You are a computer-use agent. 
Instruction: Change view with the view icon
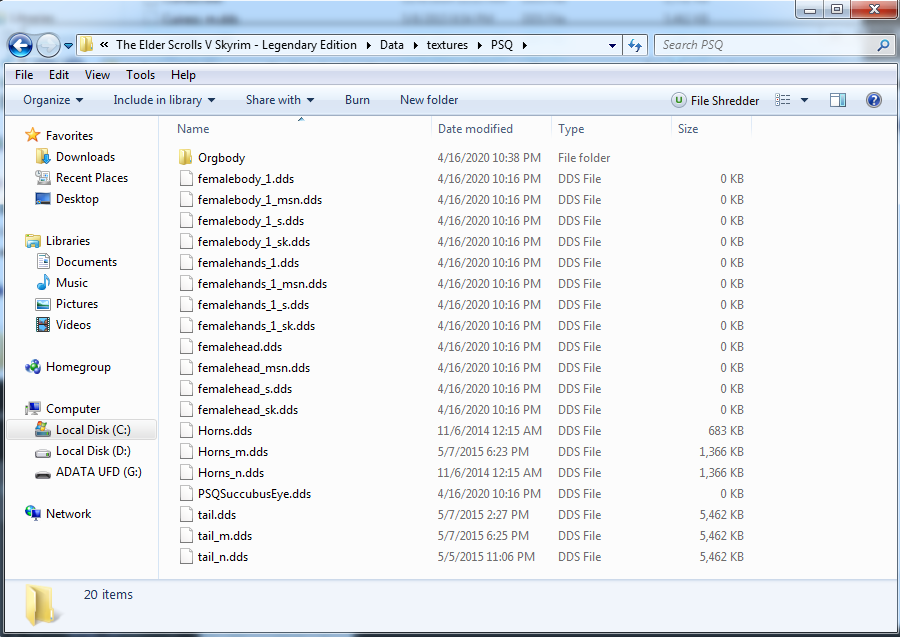782,100
